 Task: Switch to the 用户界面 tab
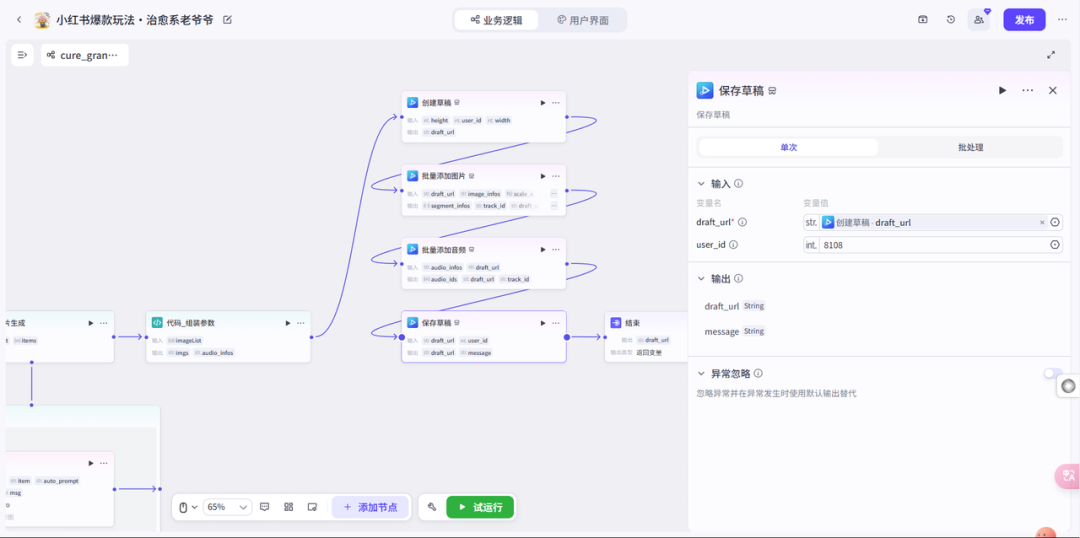(x=583, y=20)
